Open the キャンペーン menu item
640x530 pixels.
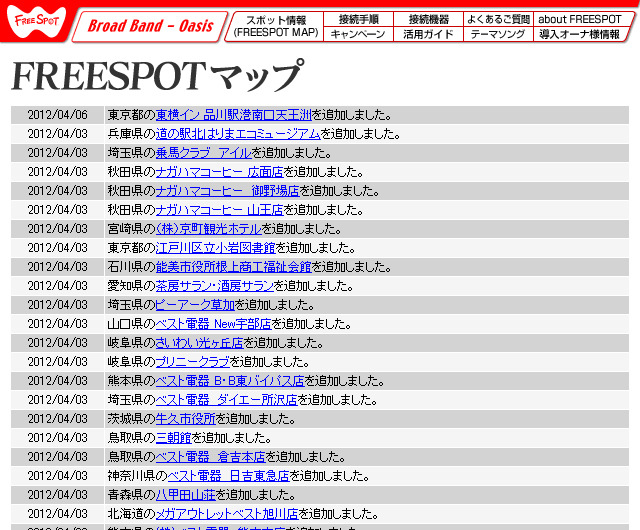pos(358,34)
